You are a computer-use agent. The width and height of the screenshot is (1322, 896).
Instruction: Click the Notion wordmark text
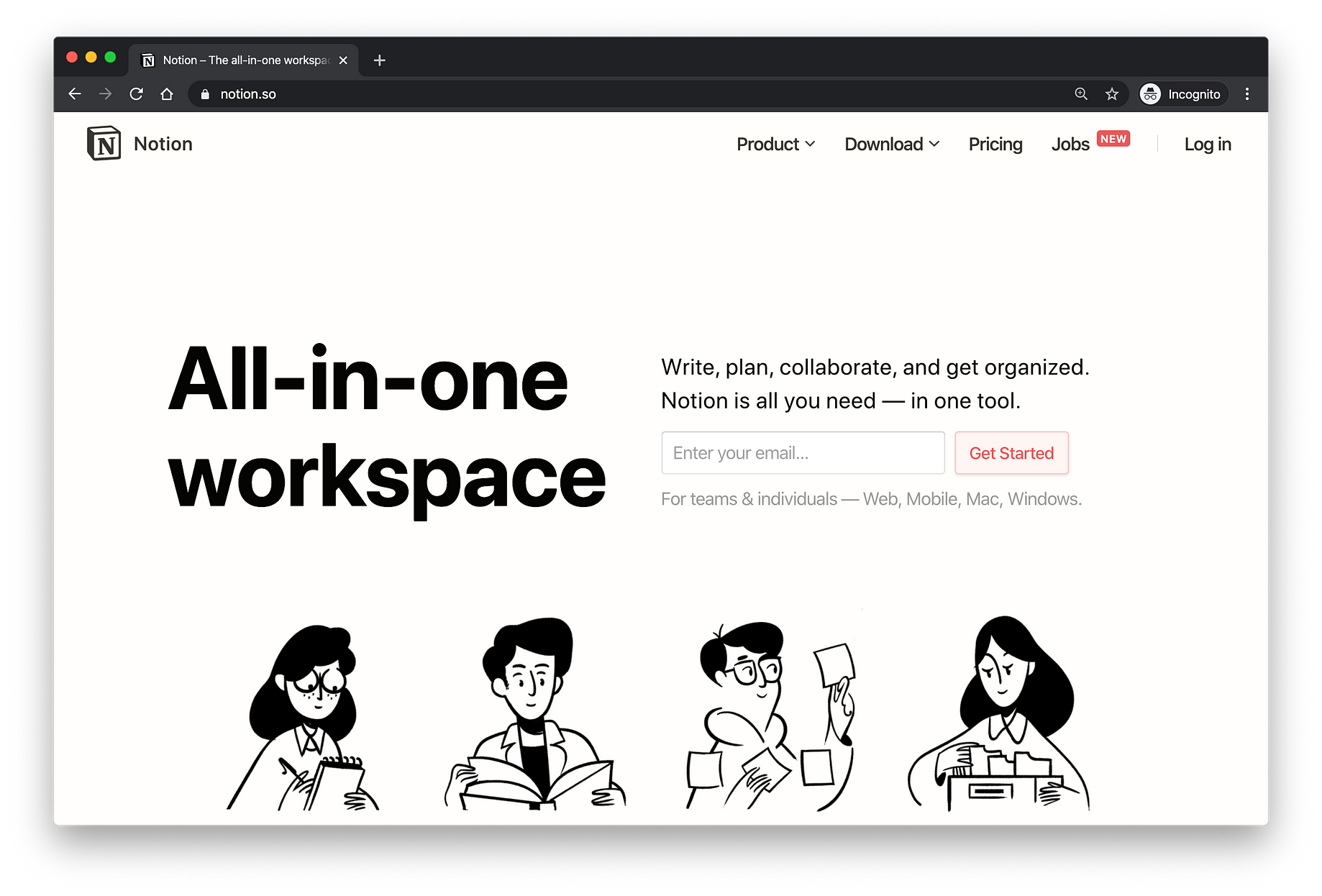point(163,144)
